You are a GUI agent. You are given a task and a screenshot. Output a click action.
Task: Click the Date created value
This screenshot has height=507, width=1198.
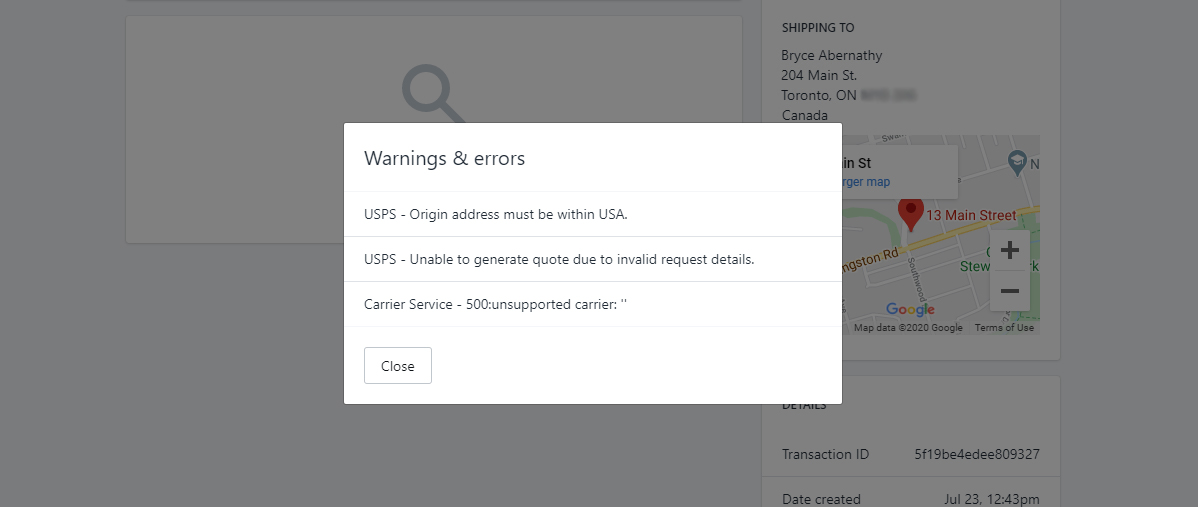pyautogui.click(x=992, y=499)
